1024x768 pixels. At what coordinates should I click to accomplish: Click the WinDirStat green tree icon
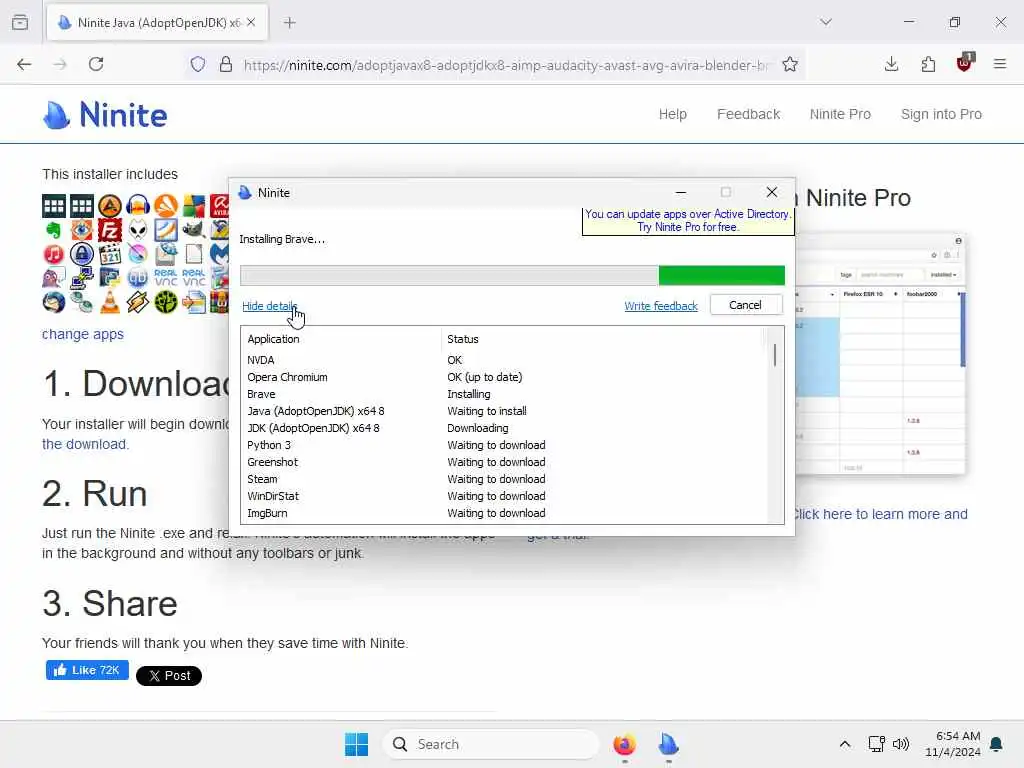[x=166, y=302]
